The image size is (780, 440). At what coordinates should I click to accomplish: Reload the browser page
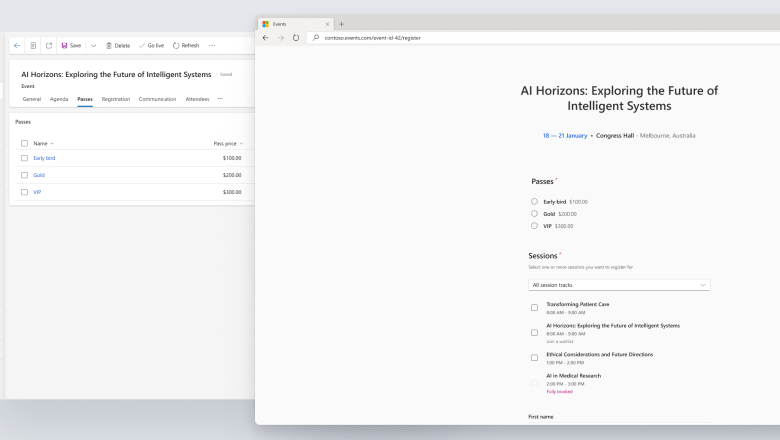click(x=296, y=38)
